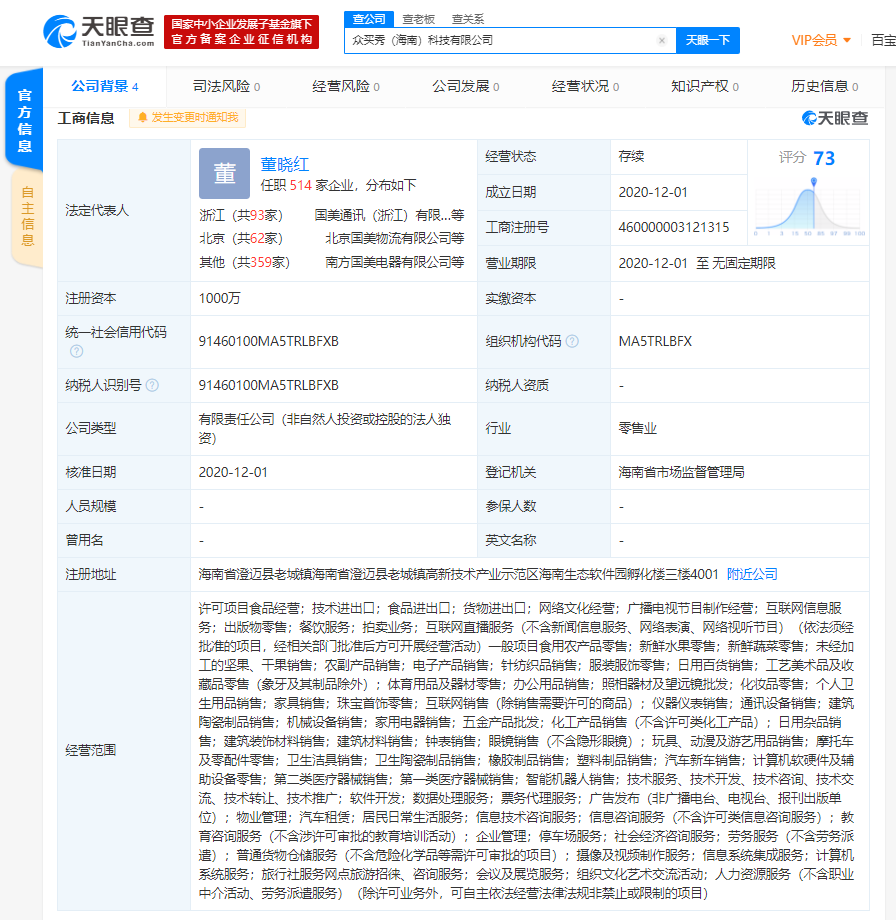
Task: Click the company name search input field
Action: 500,41
